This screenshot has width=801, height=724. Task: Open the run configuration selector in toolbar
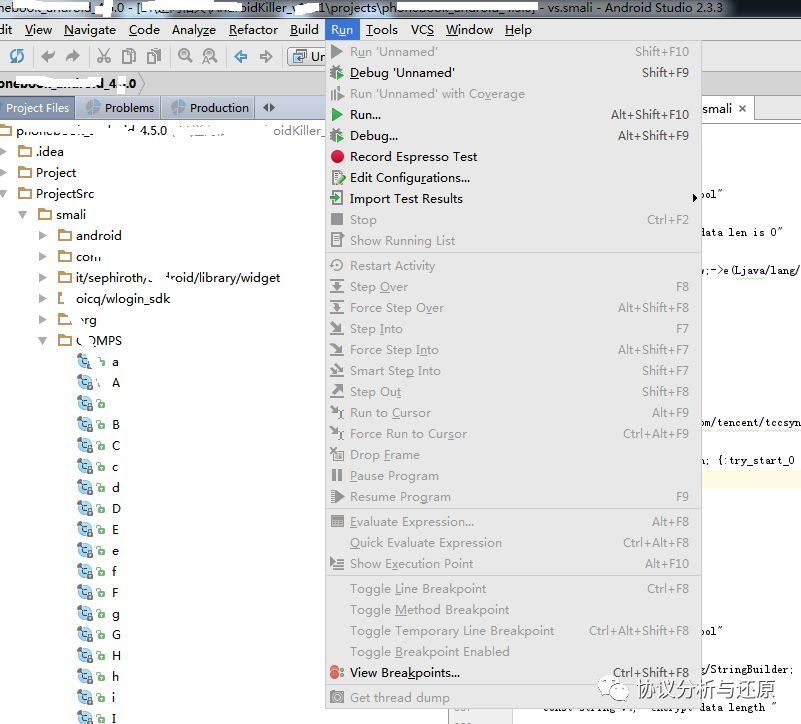(307, 56)
